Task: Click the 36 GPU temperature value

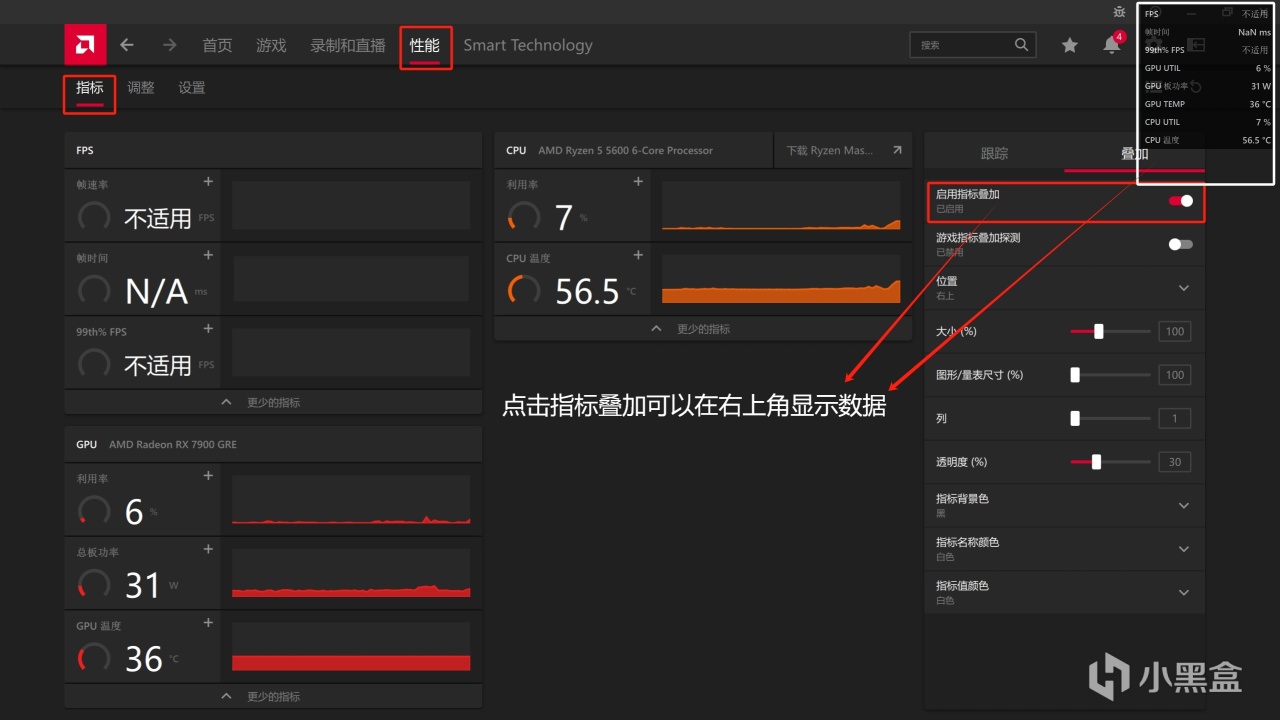Action: tap(144, 659)
